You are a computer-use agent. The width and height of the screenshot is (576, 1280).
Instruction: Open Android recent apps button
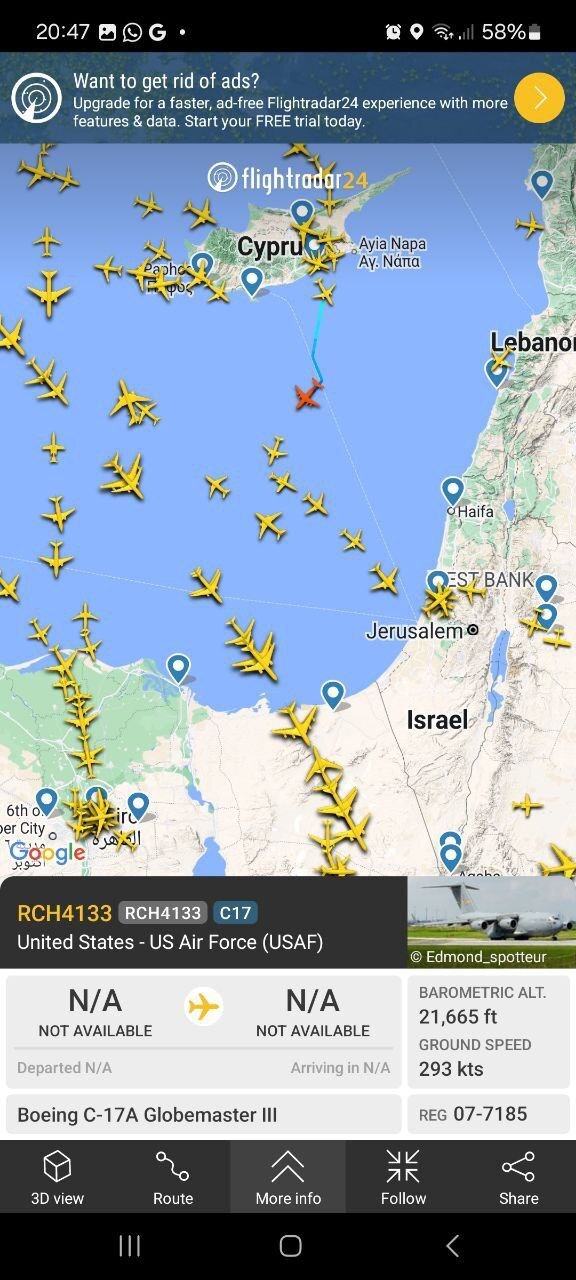pyautogui.click(x=129, y=1245)
